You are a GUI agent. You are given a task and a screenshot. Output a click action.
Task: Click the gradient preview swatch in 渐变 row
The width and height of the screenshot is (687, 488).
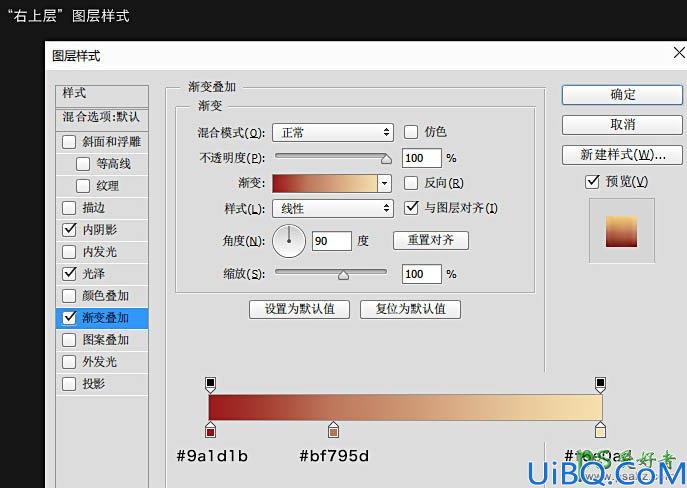pyautogui.click(x=325, y=184)
